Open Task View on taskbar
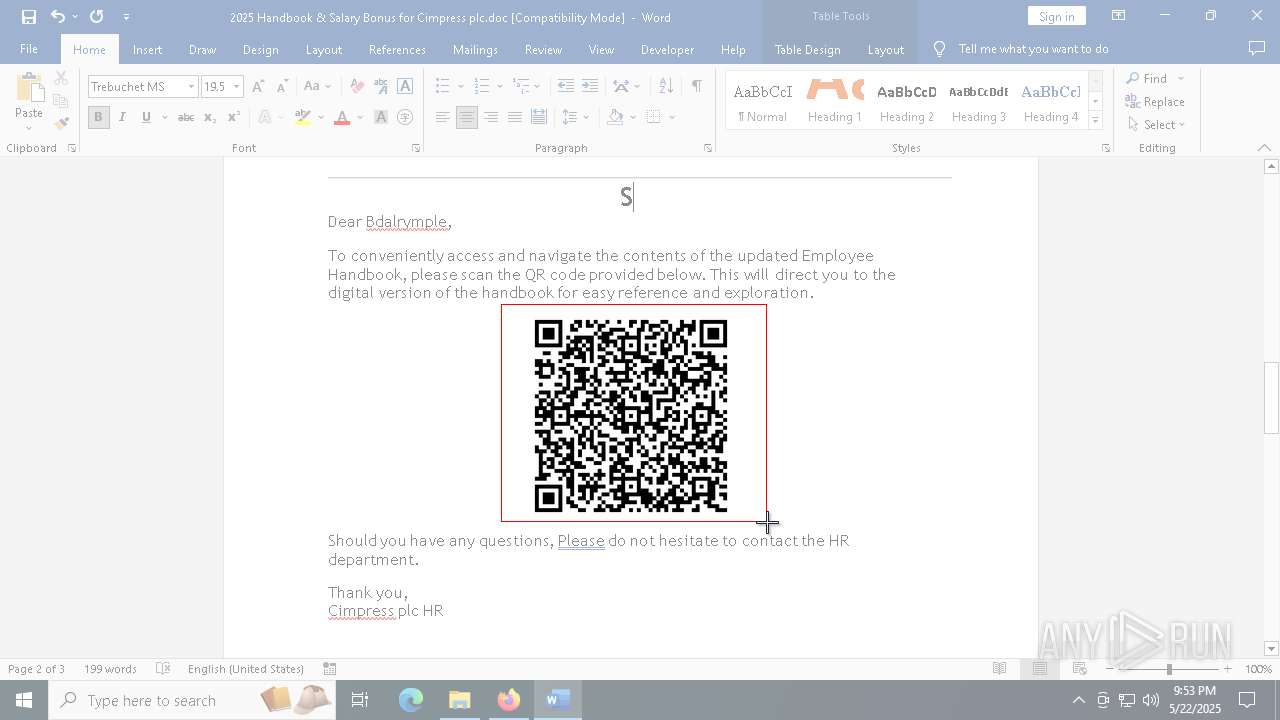The image size is (1280, 720). (360, 700)
